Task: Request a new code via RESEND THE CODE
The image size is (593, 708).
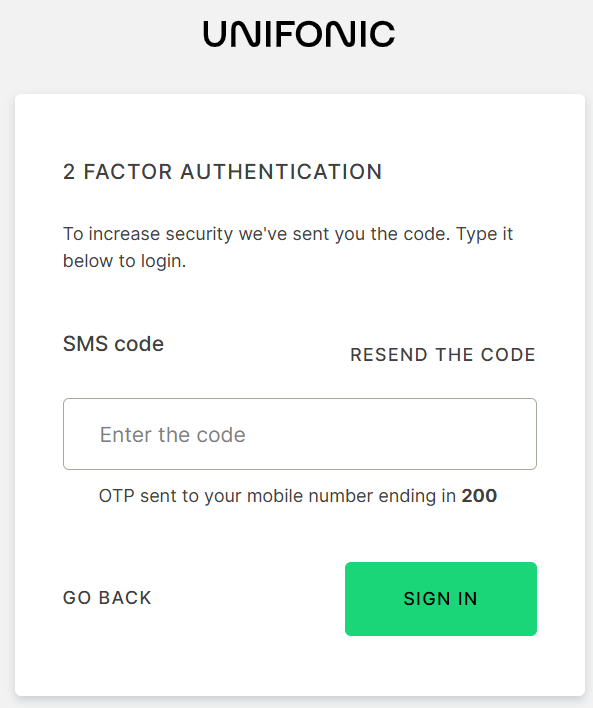Action: 443,355
